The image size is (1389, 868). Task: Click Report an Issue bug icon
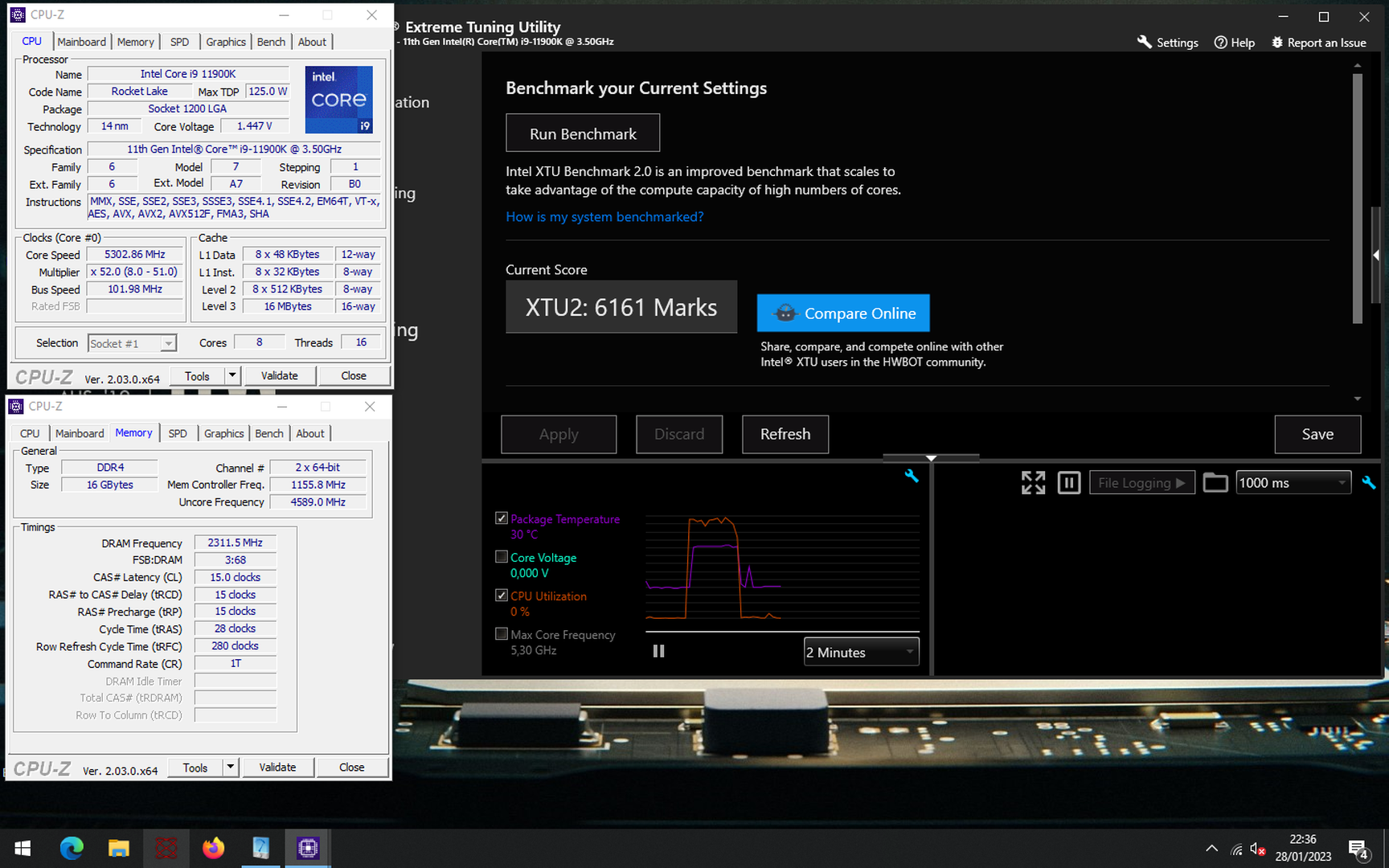(x=1277, y=43)
